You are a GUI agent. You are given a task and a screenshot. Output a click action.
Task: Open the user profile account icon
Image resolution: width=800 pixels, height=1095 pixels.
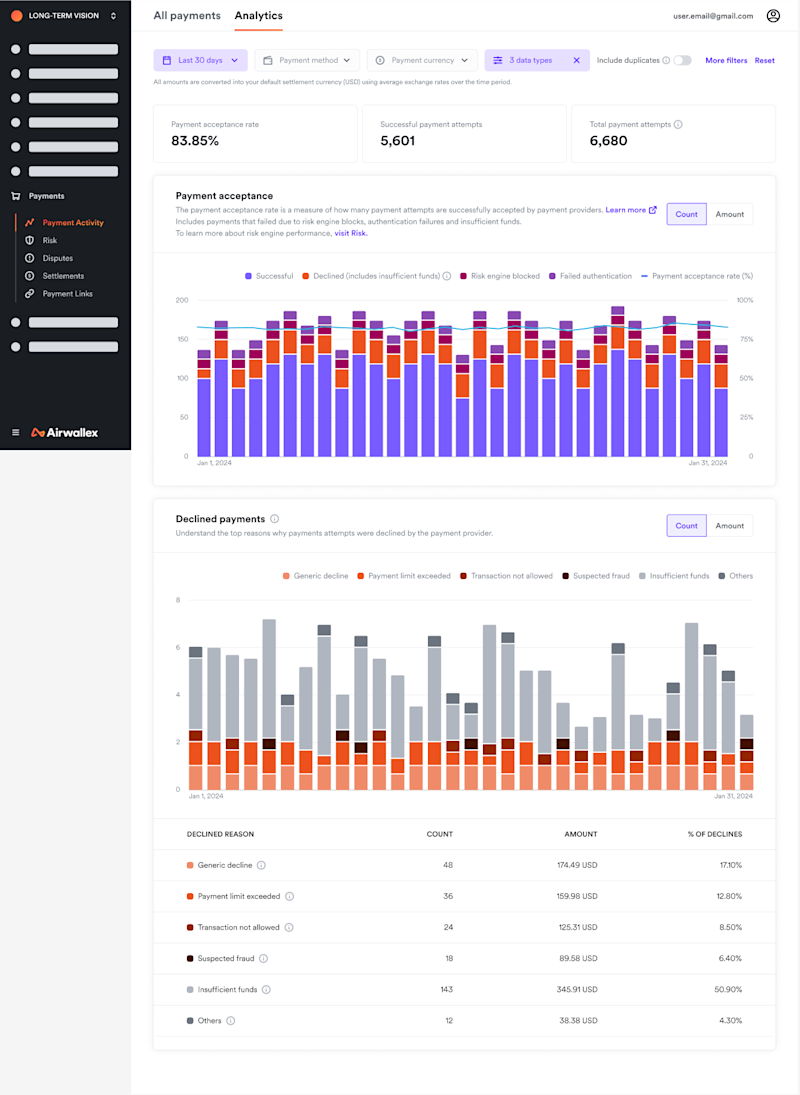[x=773, y=15]
